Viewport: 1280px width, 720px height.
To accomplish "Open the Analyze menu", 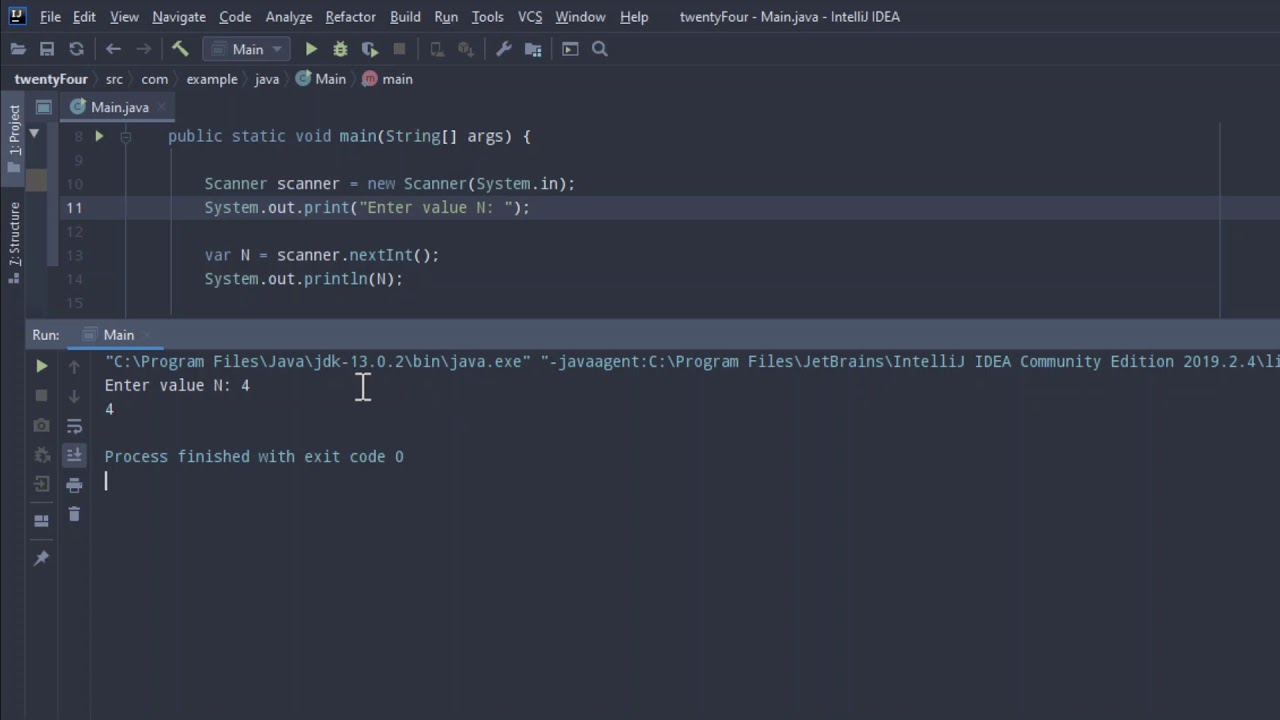I will click(x=290, y=17).
